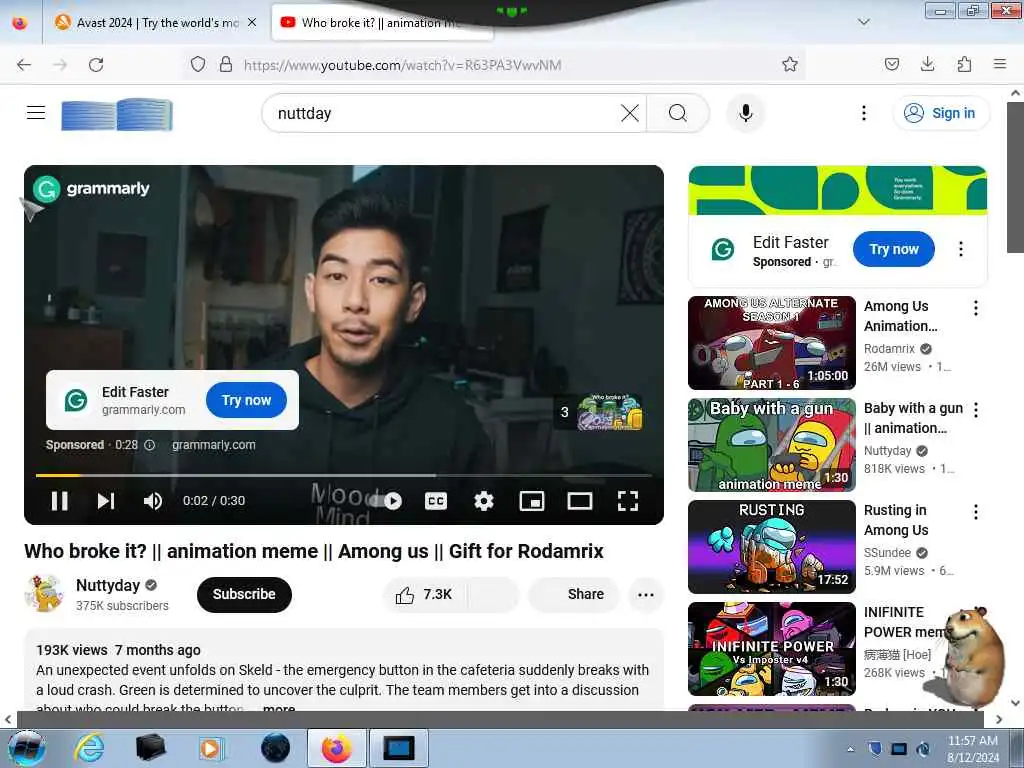Start voice search with microphone
The width and height of the screenshot is (1024, 768).
[745, 113]
